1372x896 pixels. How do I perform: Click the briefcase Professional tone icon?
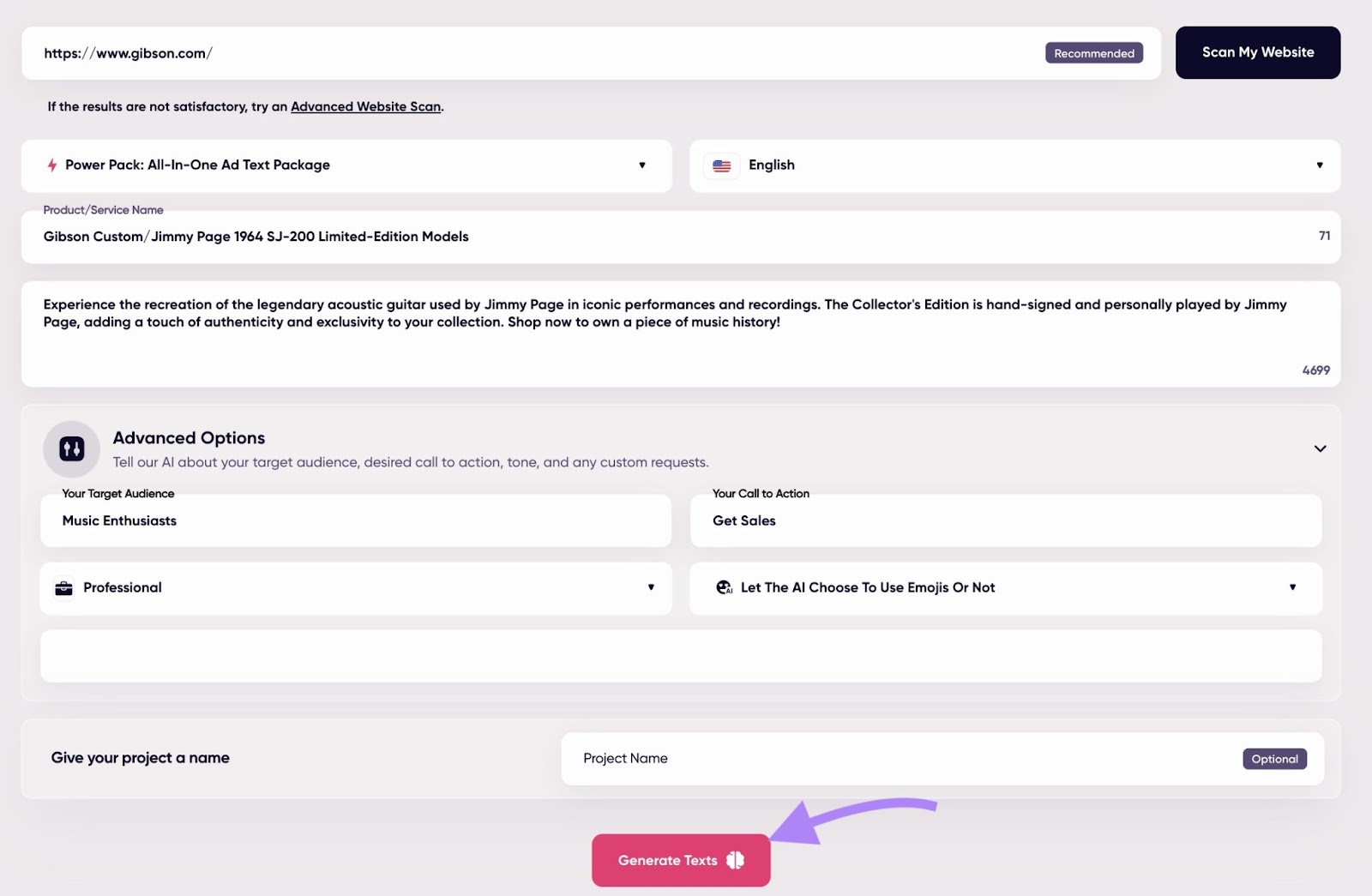click(63, 588)
